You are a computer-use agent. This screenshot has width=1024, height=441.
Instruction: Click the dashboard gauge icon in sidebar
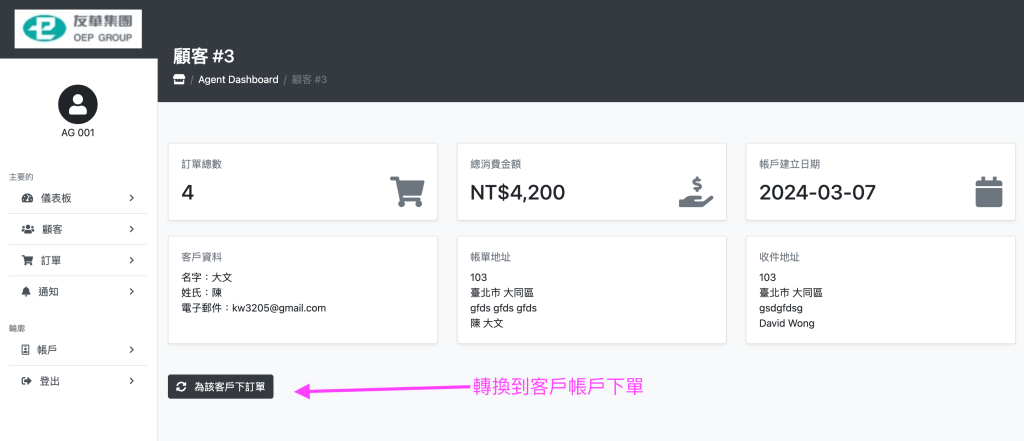pyautogui.click(x=27, y=199)
